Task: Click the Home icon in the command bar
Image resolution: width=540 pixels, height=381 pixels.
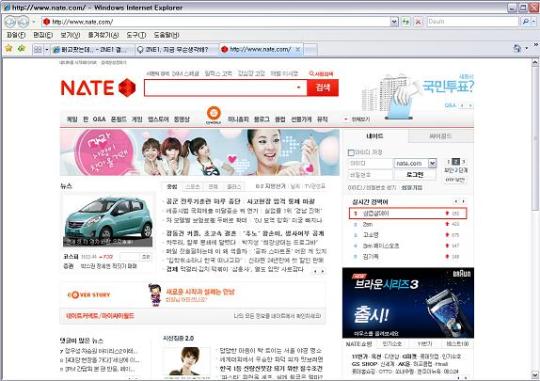Action: pos(517,49)
